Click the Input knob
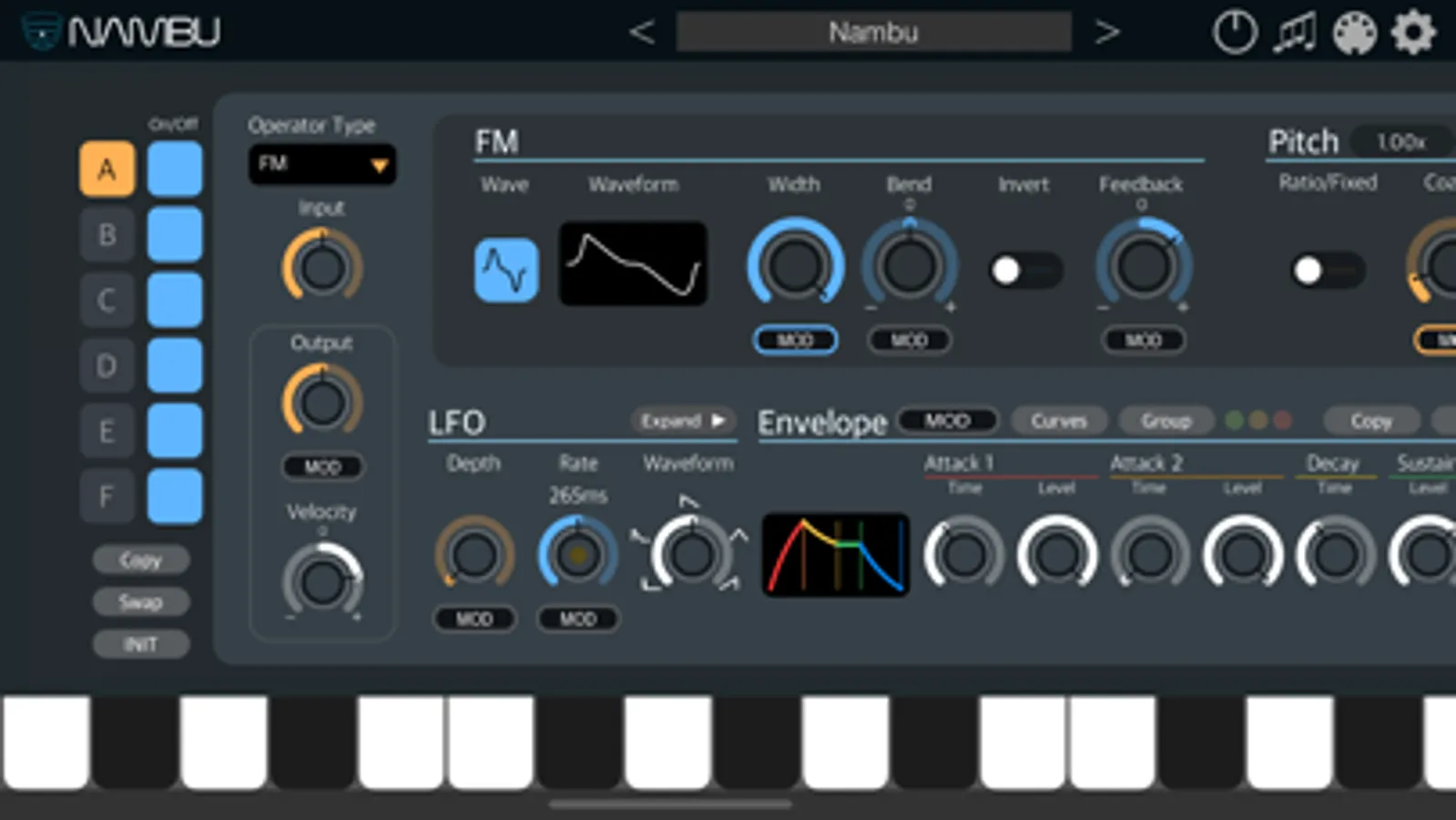1456x820 pixels. click(x=322, y=266)
